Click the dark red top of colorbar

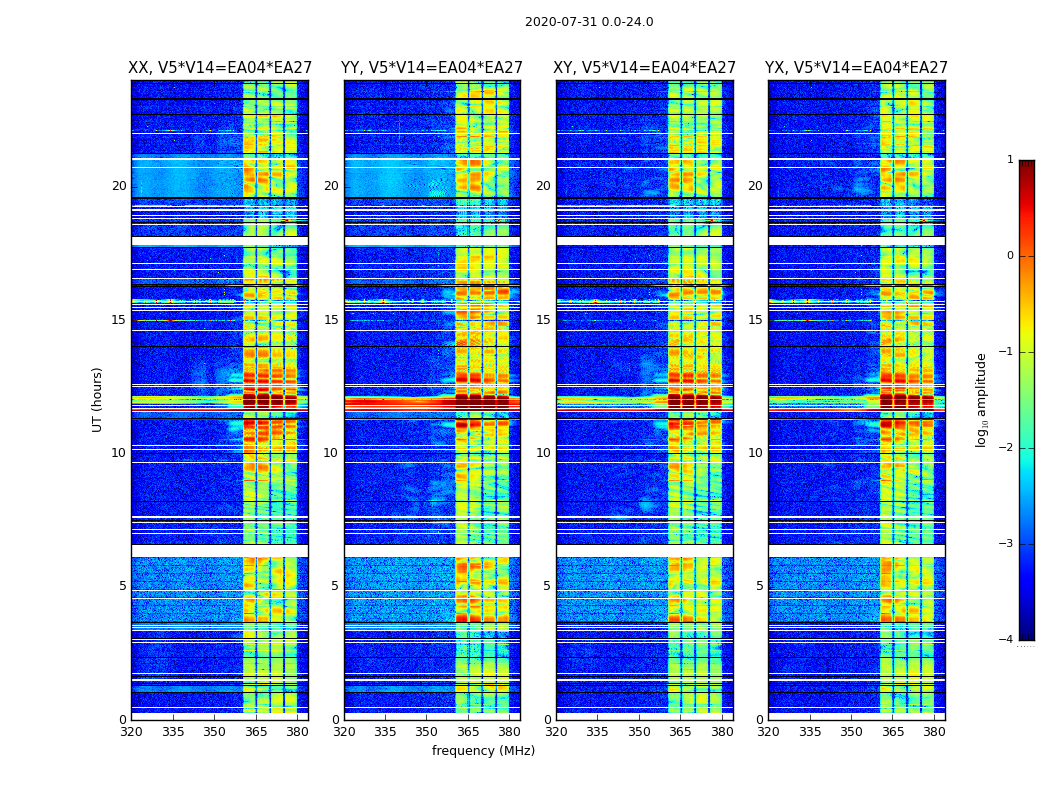point(1027,165)
